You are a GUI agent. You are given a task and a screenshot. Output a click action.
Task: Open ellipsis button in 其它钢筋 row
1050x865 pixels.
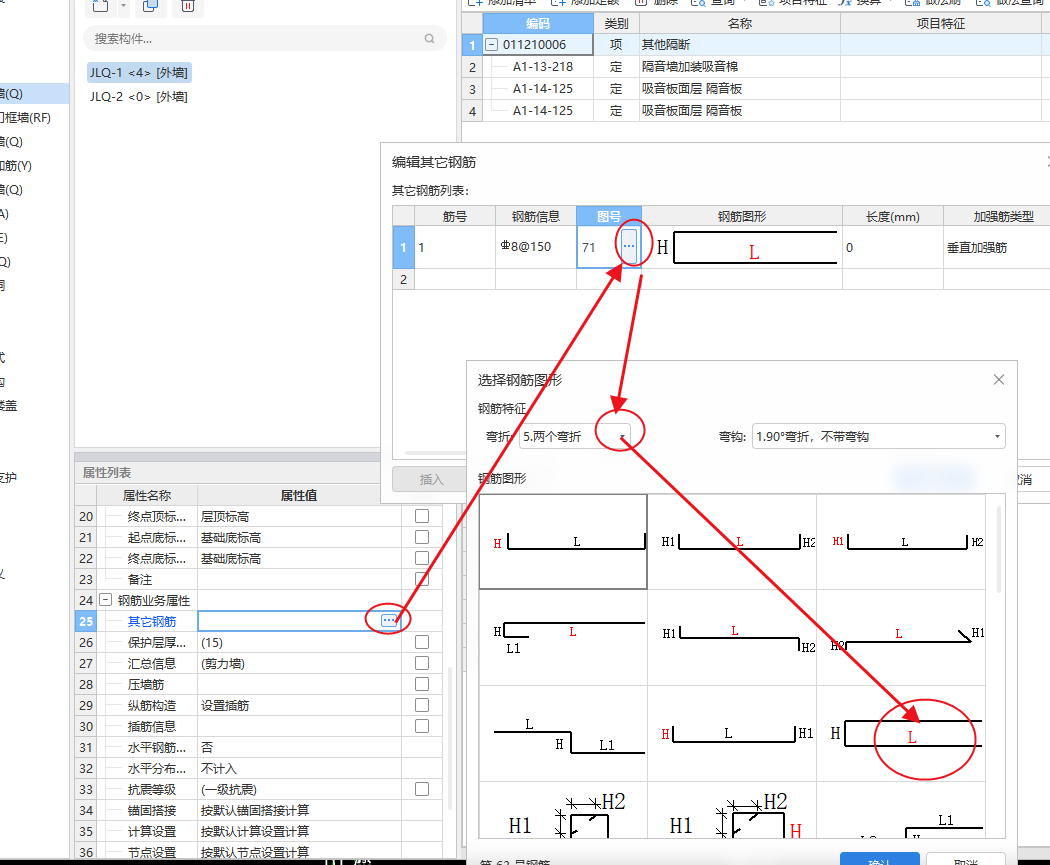[x=388, y=621]
